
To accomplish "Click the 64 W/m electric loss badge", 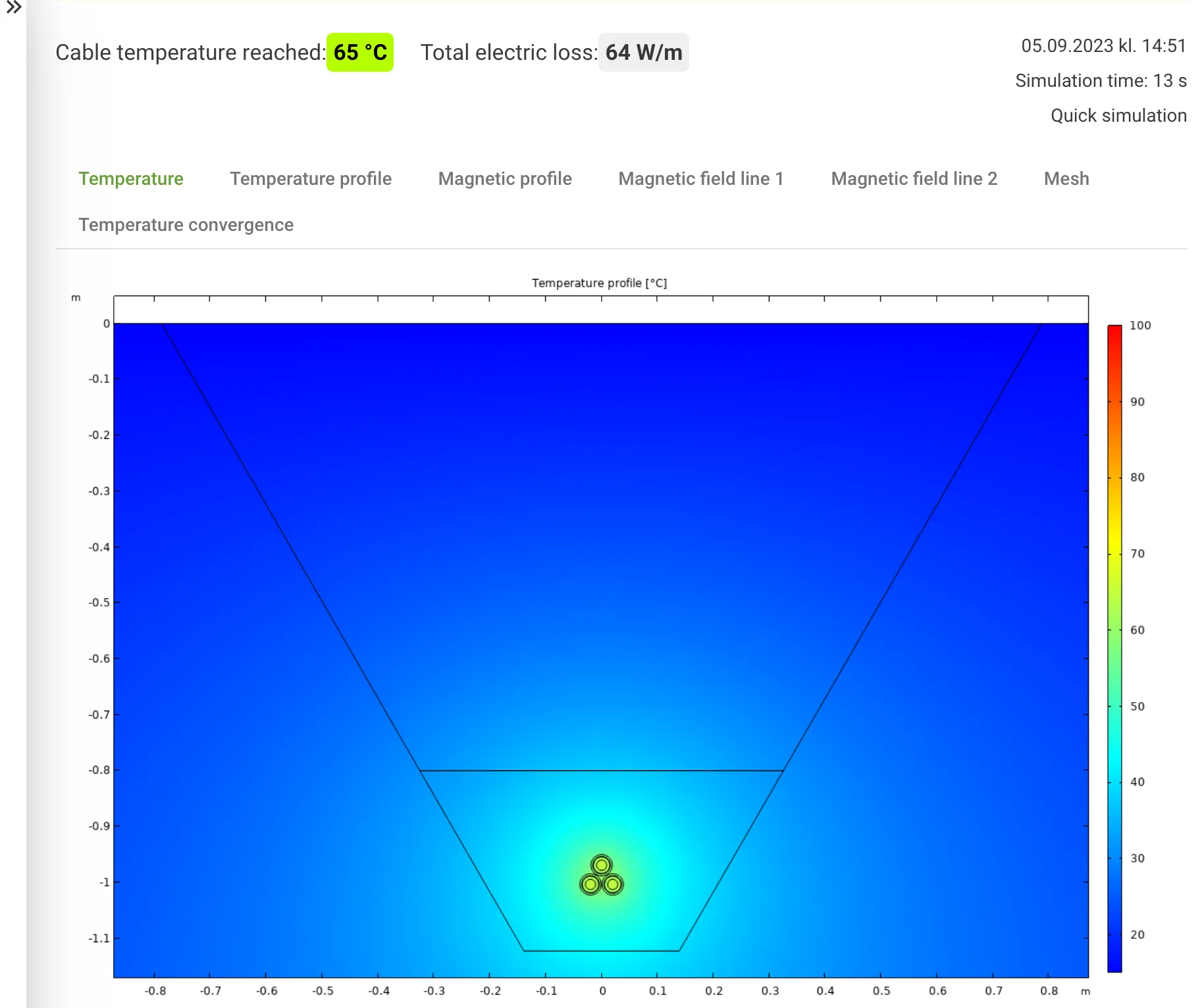I will 643,53.
